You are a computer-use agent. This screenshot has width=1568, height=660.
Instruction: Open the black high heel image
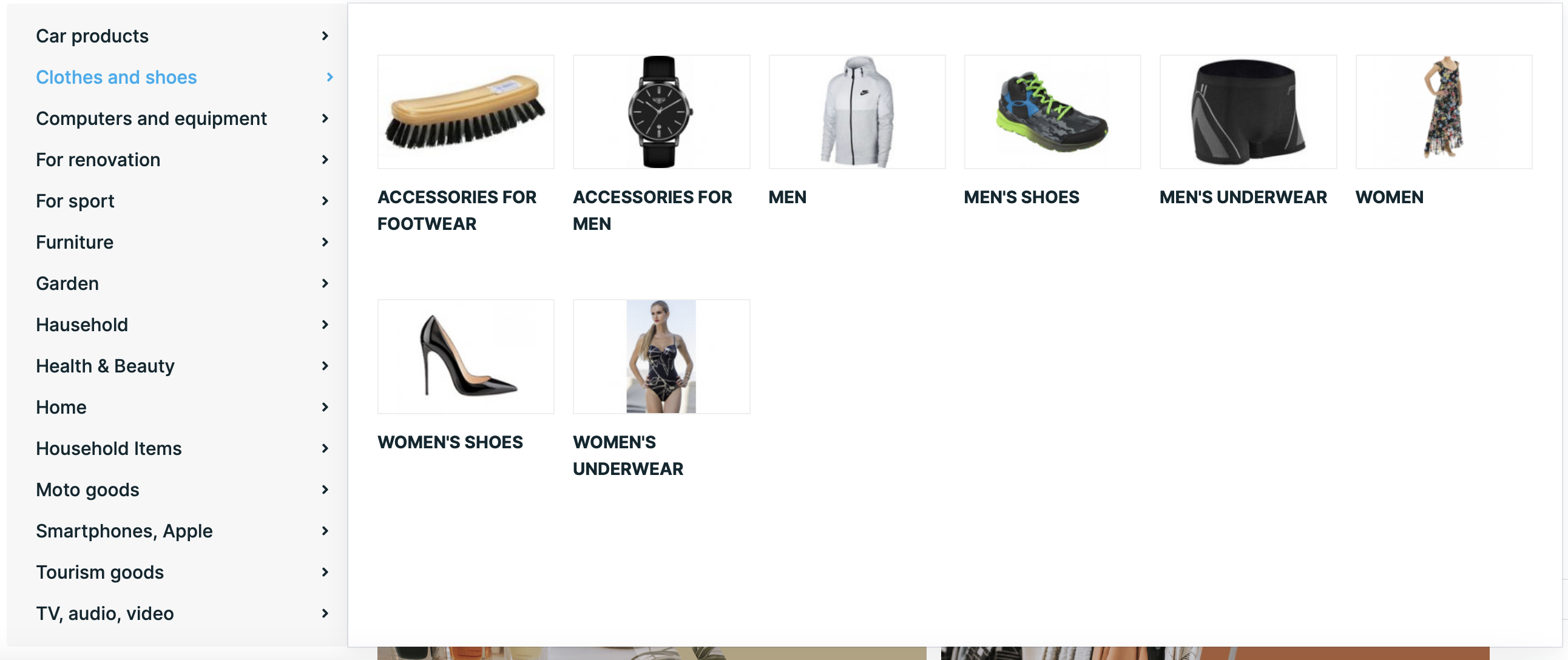pos(465,357)
